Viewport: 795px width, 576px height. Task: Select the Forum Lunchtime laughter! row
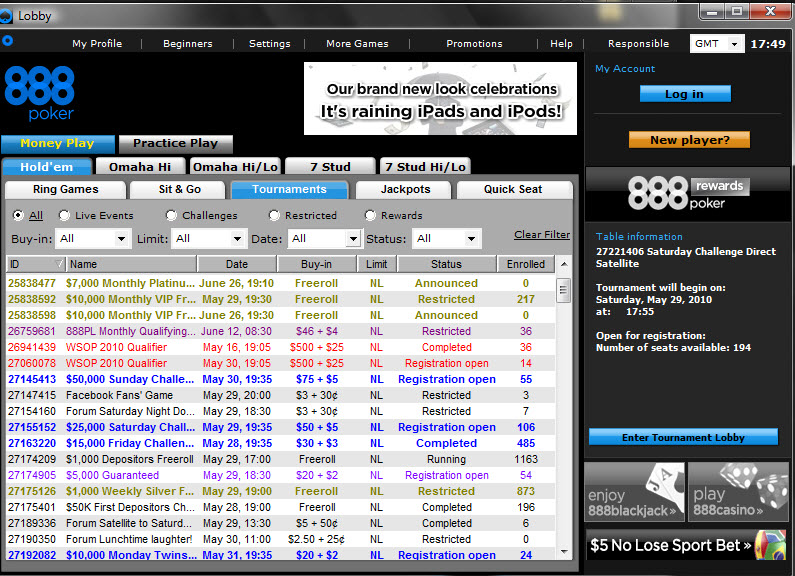(x=280, y=539)
